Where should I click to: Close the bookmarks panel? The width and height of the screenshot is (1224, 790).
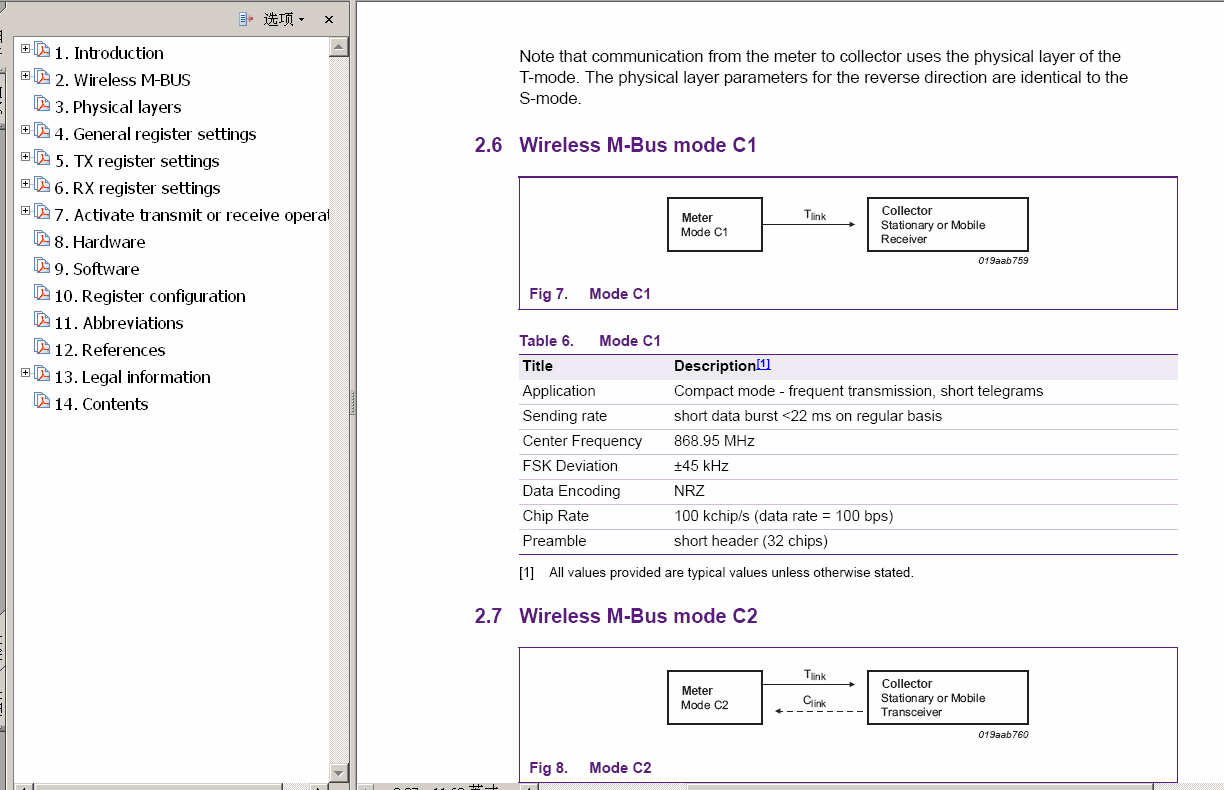[x=329, y=19]
